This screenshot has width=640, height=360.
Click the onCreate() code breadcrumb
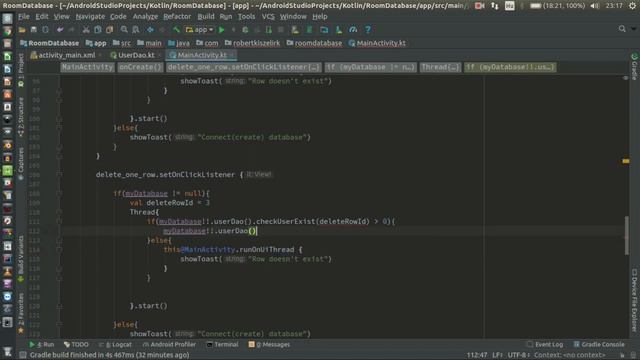(x=140, y=67)
